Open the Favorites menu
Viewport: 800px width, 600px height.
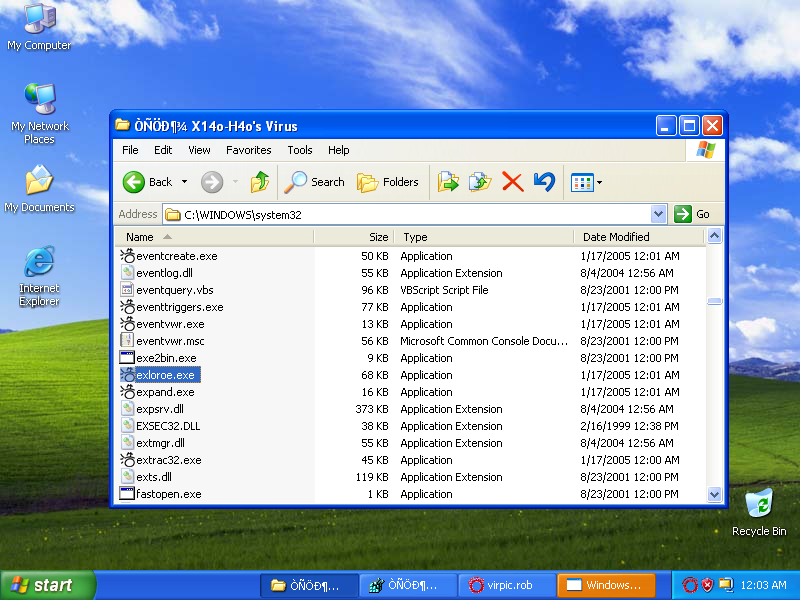(248, 150)
